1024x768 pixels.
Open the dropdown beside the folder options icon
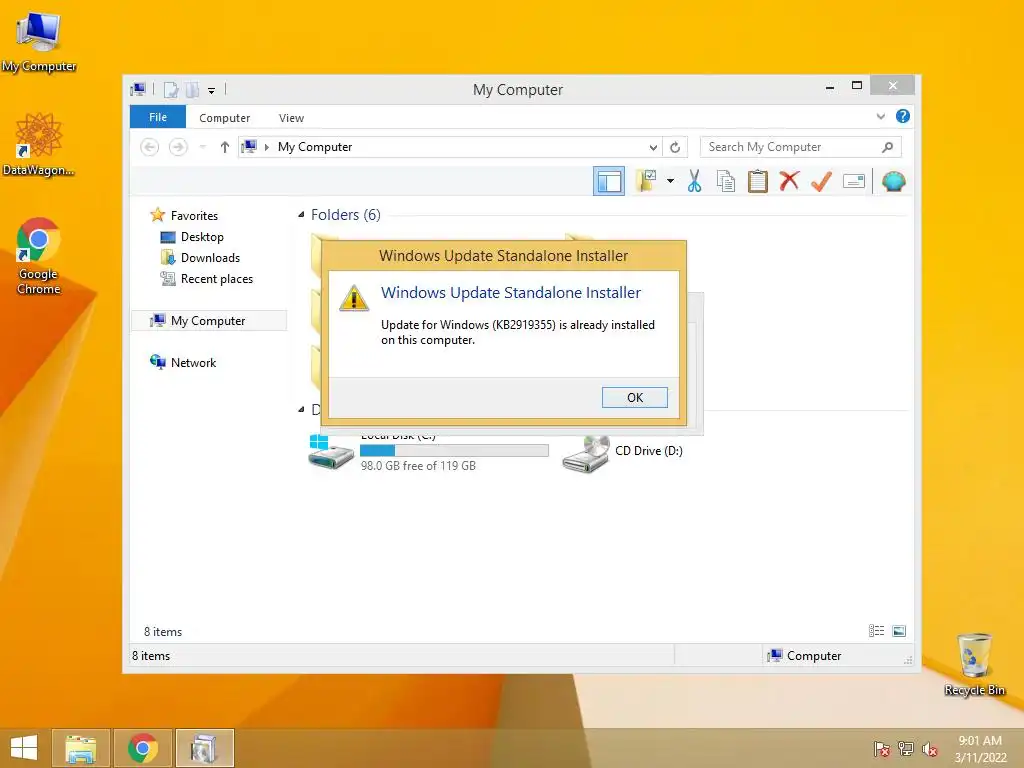click(670, 181)
